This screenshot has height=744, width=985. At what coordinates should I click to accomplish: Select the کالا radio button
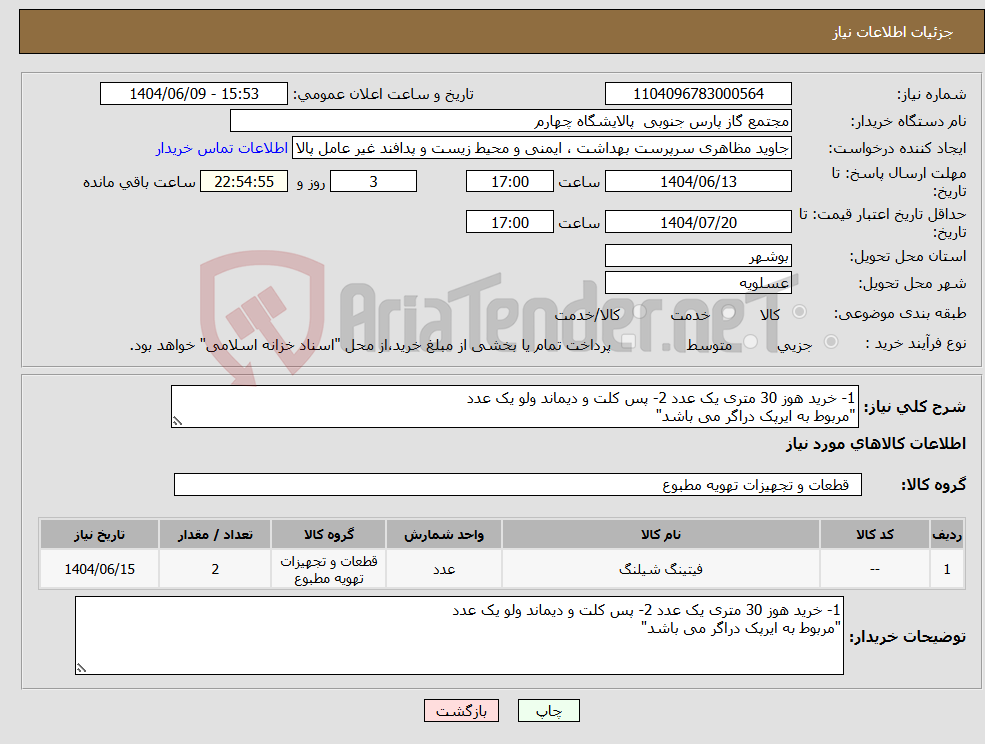(800, 312)
